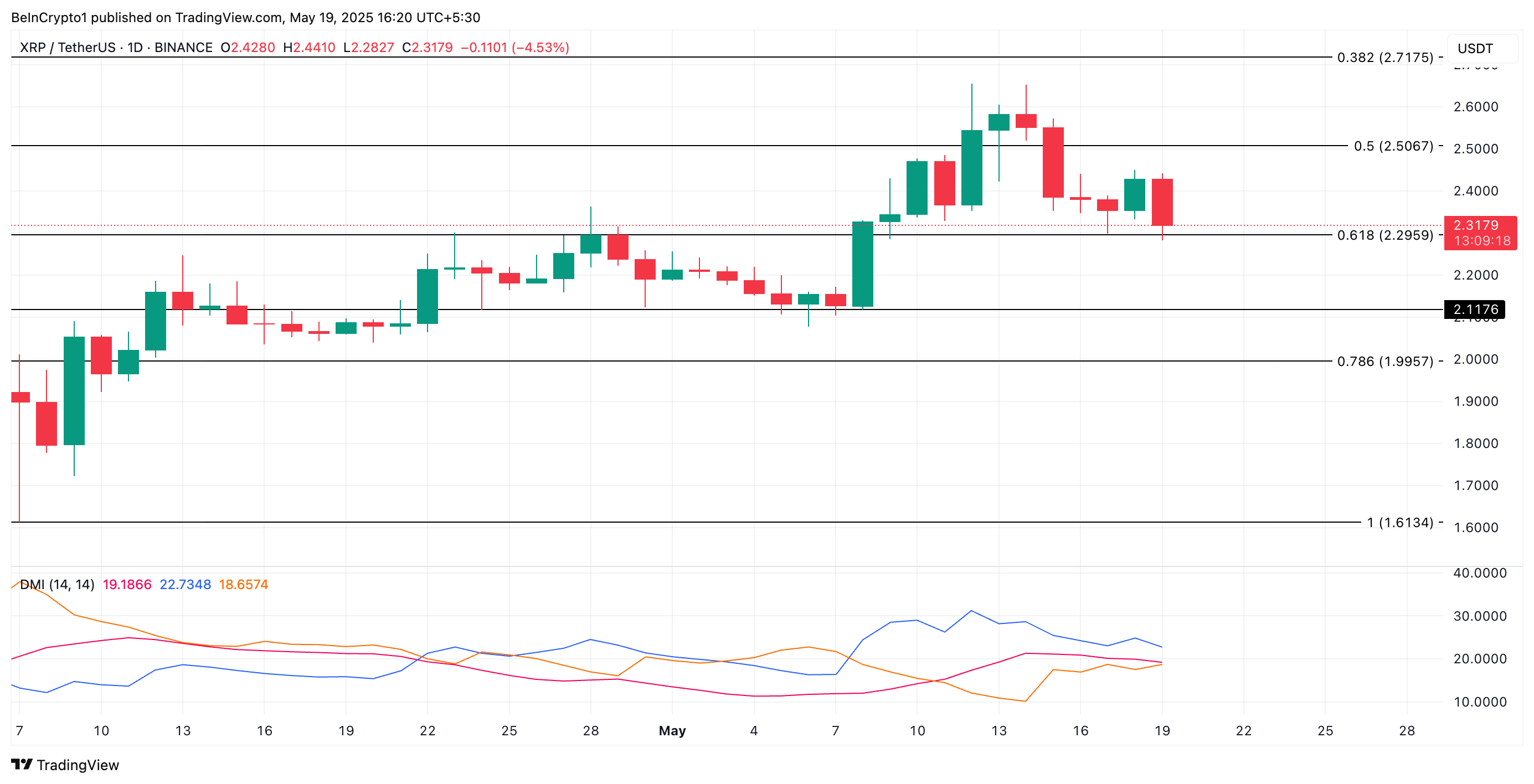This screenshot has width=1534, height=784.
Task: Click the pink DMI value 19.1866
Action: click(x=126, y=585)
